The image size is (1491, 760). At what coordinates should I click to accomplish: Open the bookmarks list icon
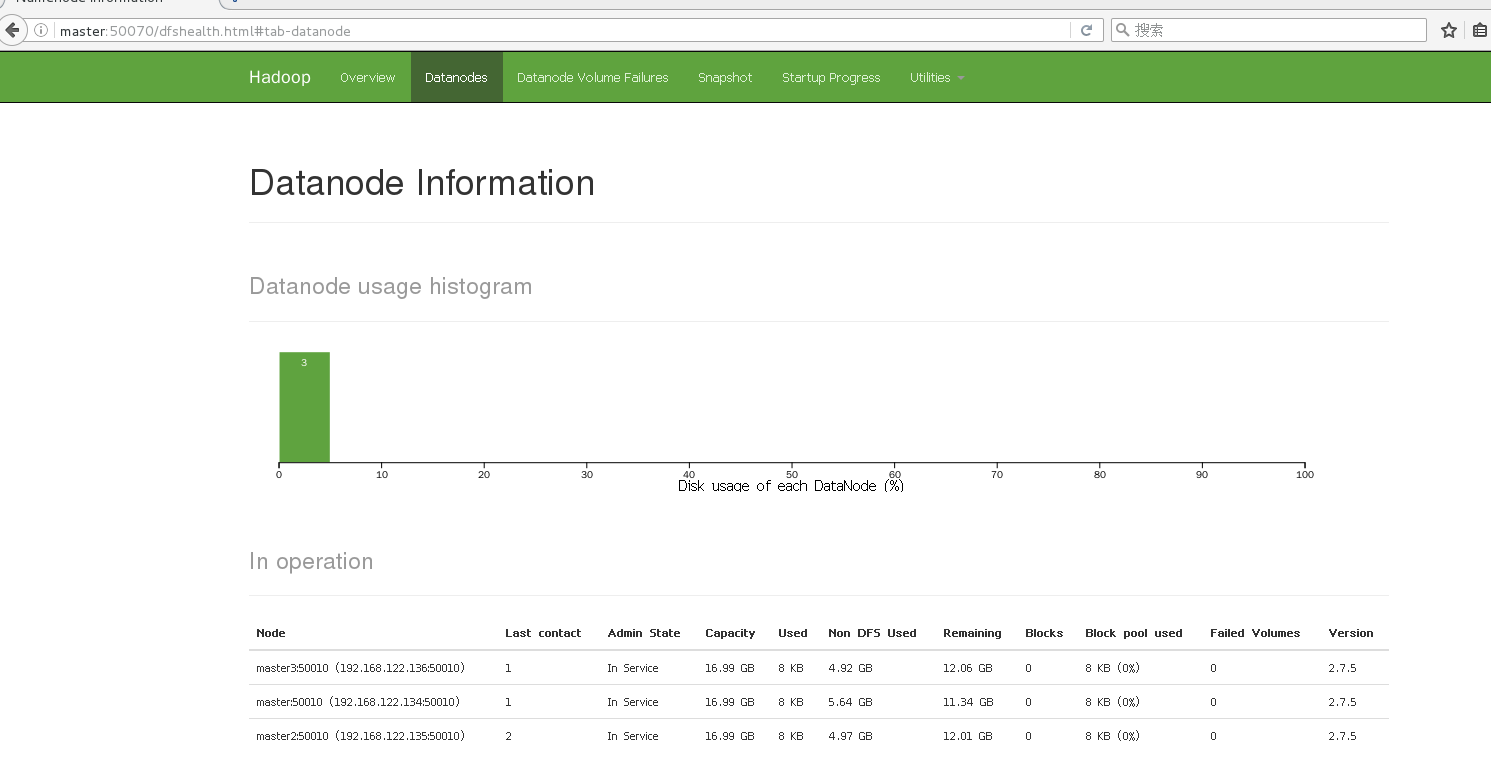[x=1480, y=31]
